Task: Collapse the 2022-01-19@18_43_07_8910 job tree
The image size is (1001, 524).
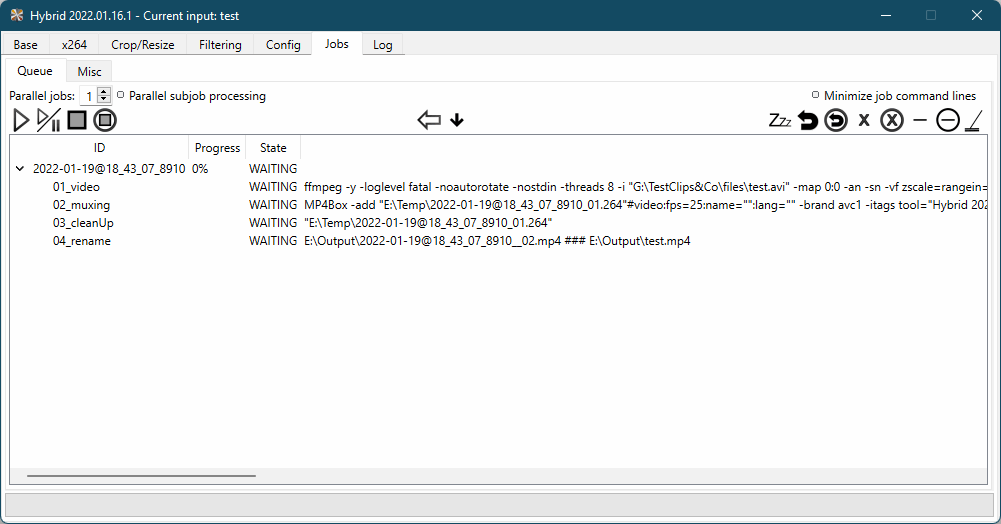Action: click(20, 169)
